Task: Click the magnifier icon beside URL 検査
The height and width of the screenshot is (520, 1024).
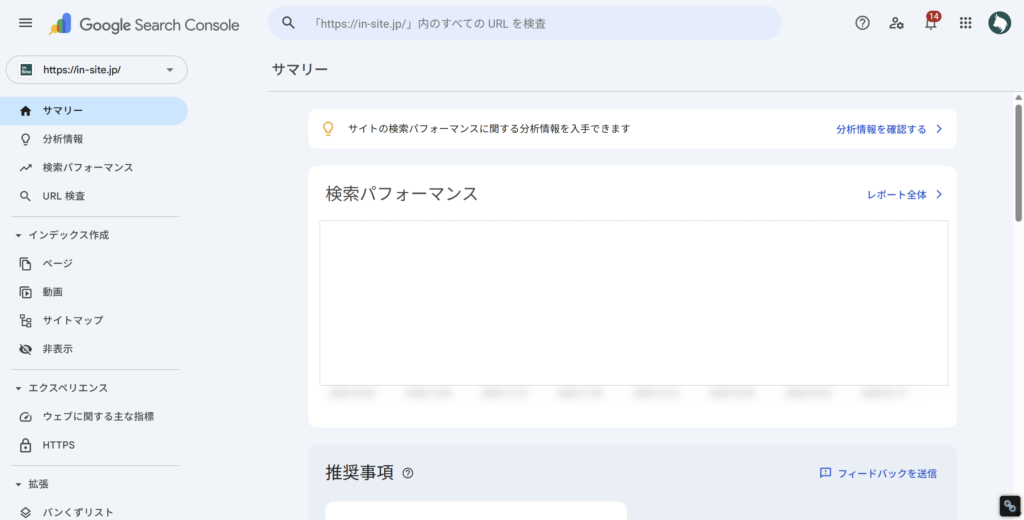Action: 25,196
